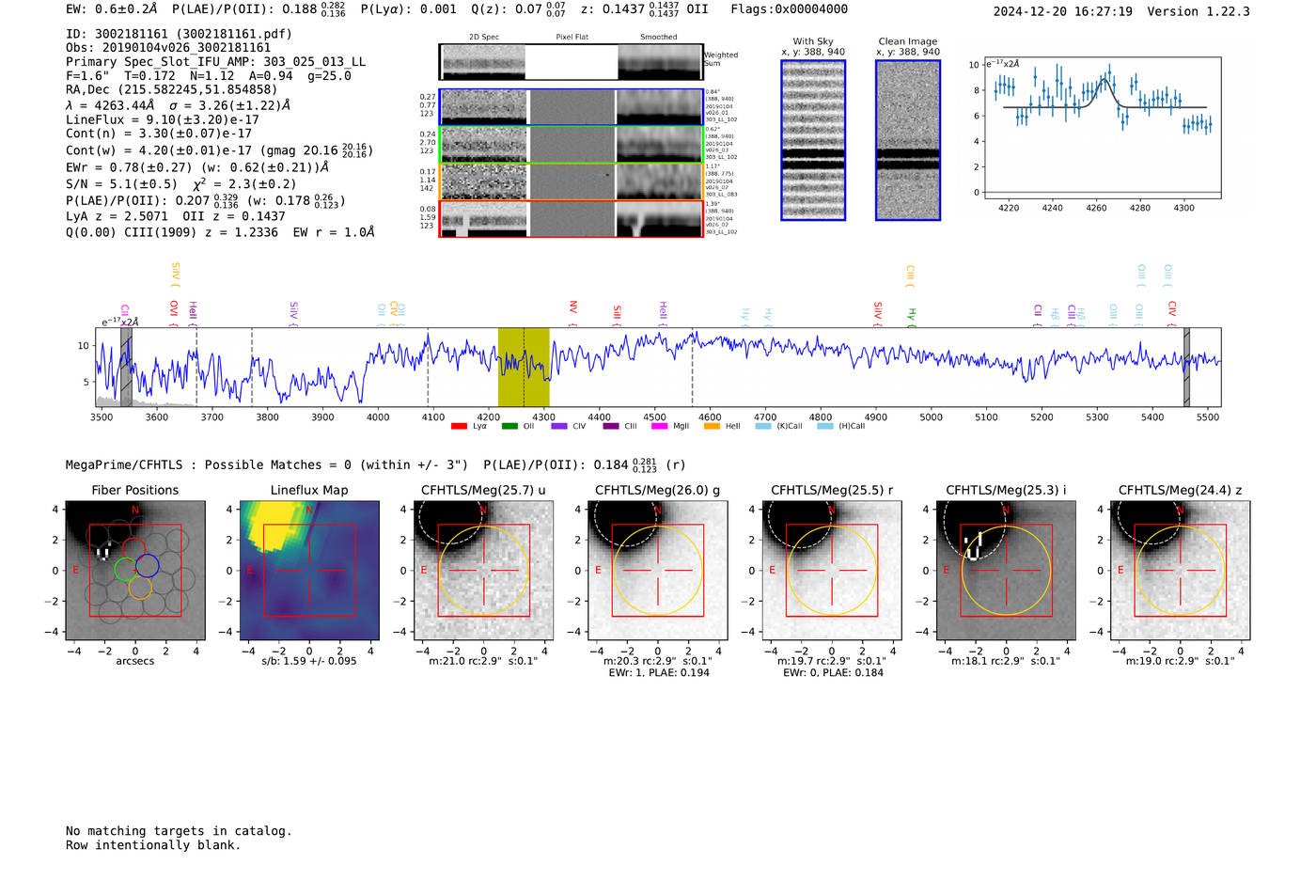Select the CFHTLS/Meg(24.4) z band image
This screenshot has width=1316, height=896.
pyautogui.click(x=1181, y=570)
